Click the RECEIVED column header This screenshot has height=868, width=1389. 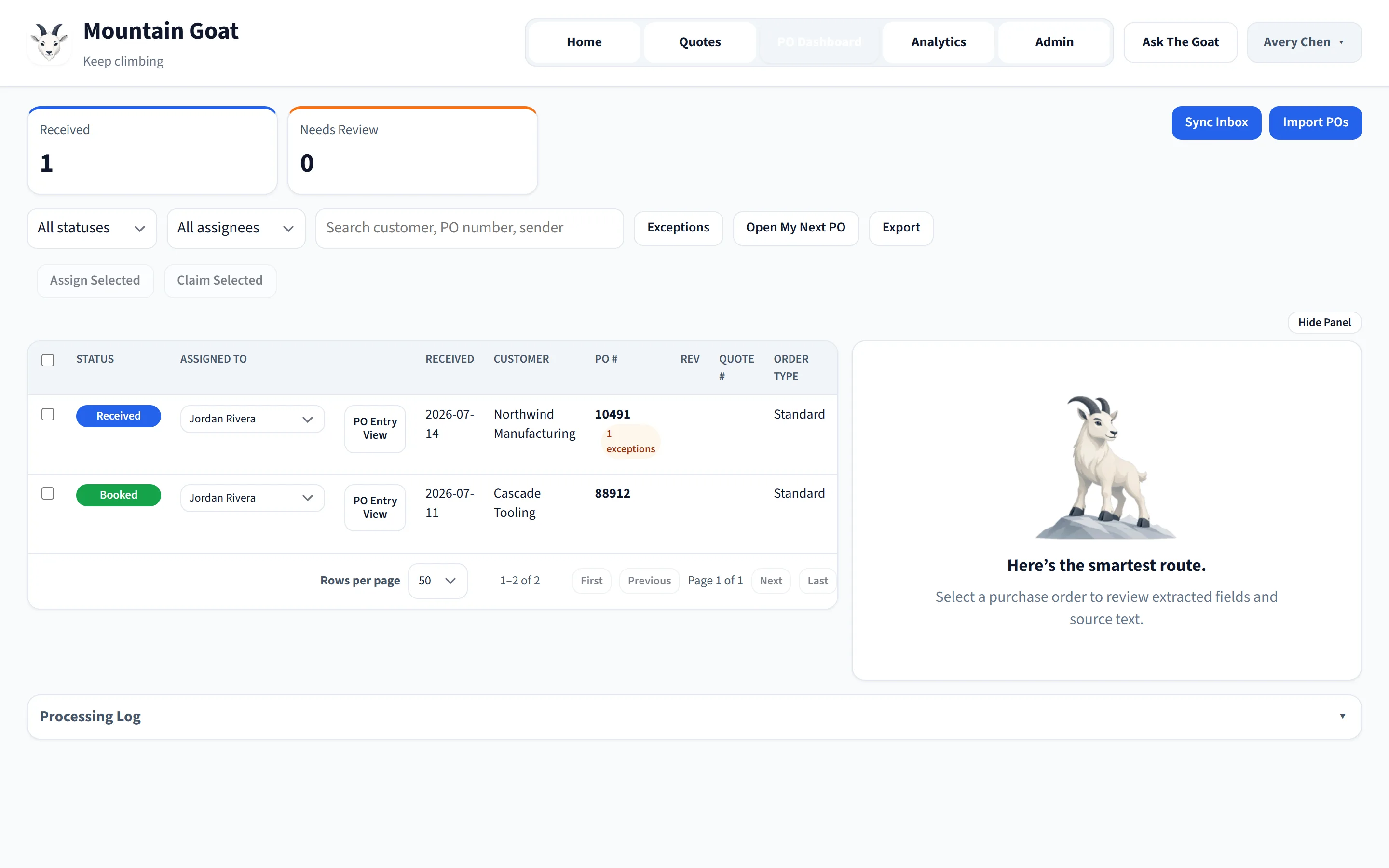(449, 359)
